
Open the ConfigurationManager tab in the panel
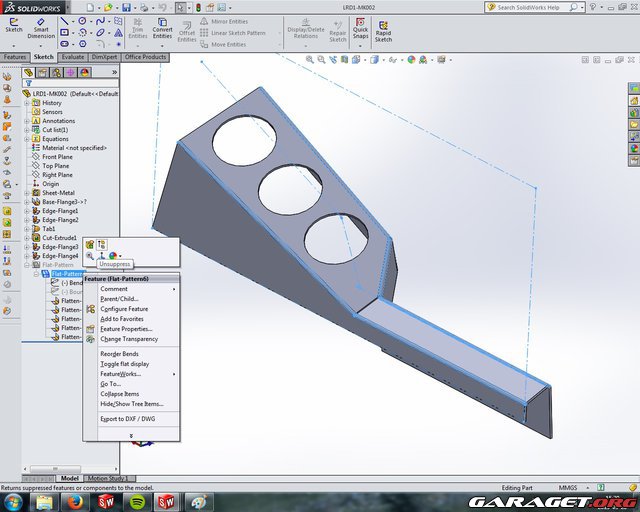pyautogui.click(x=56, y=72)
